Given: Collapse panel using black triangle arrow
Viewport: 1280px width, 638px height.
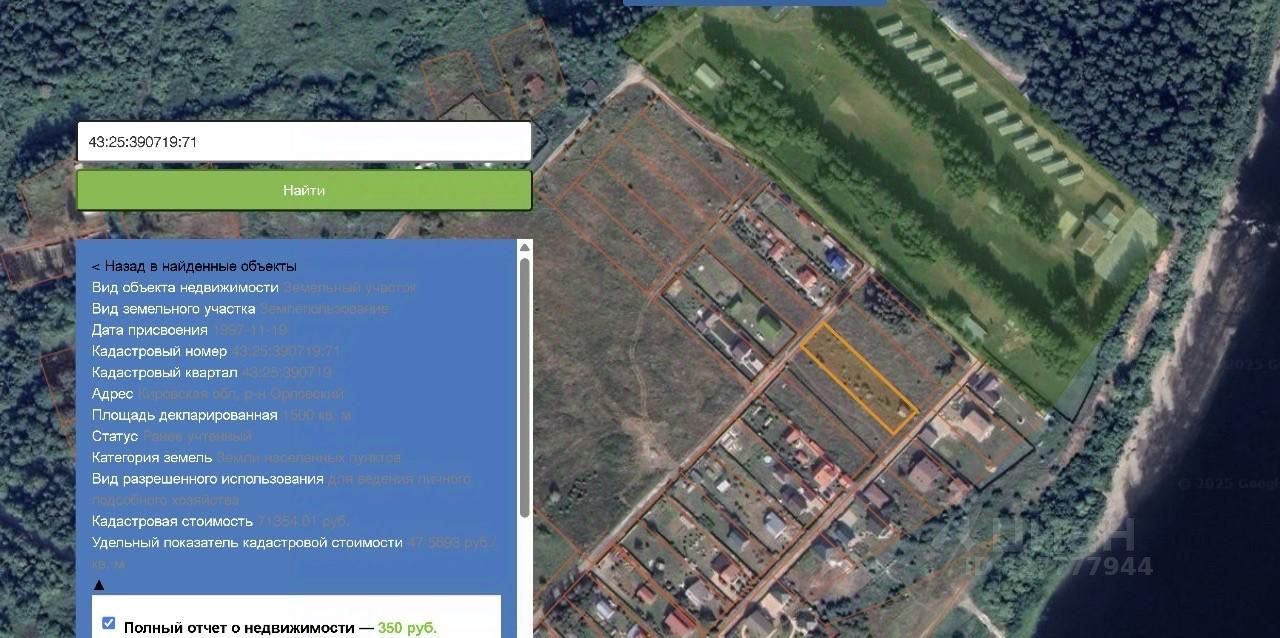Looking at the screenshot, I should coord(99,585).
